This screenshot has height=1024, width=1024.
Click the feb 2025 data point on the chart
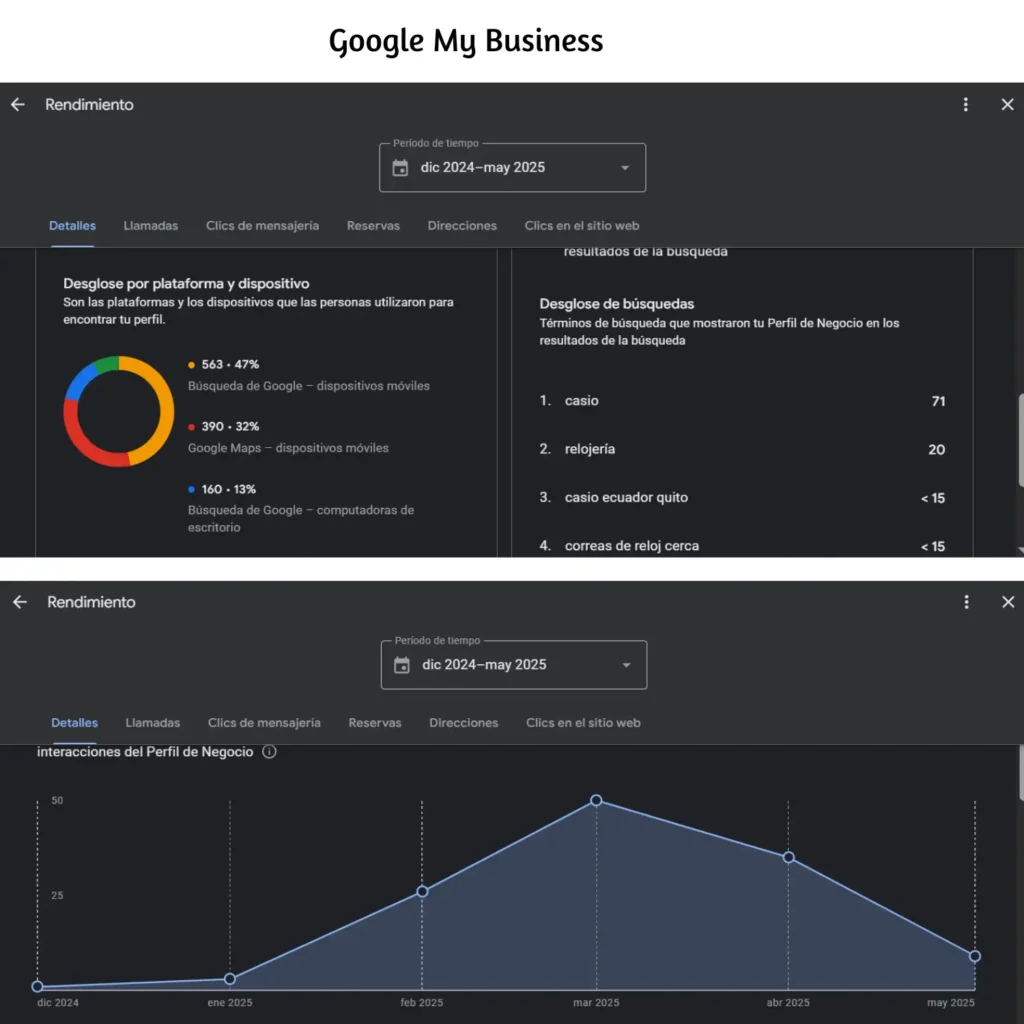tap(422, 891)
